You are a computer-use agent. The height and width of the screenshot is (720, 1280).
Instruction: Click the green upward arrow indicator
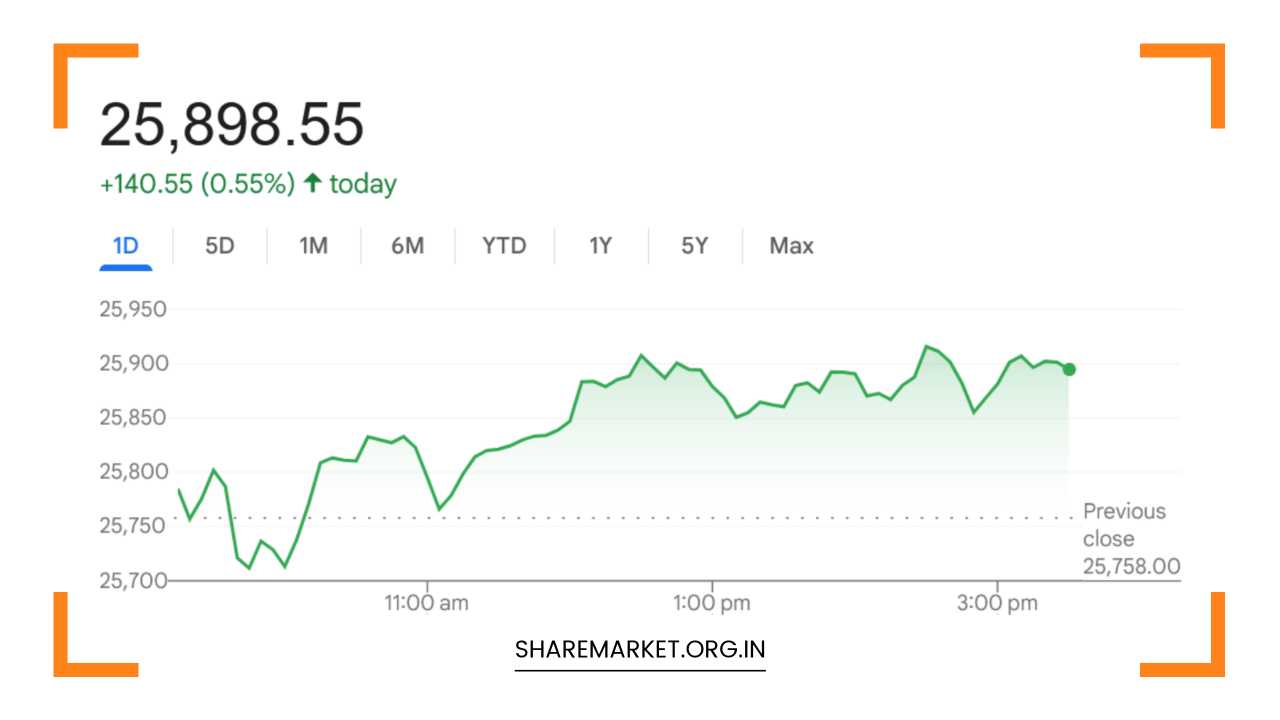(x=311, y=182)
